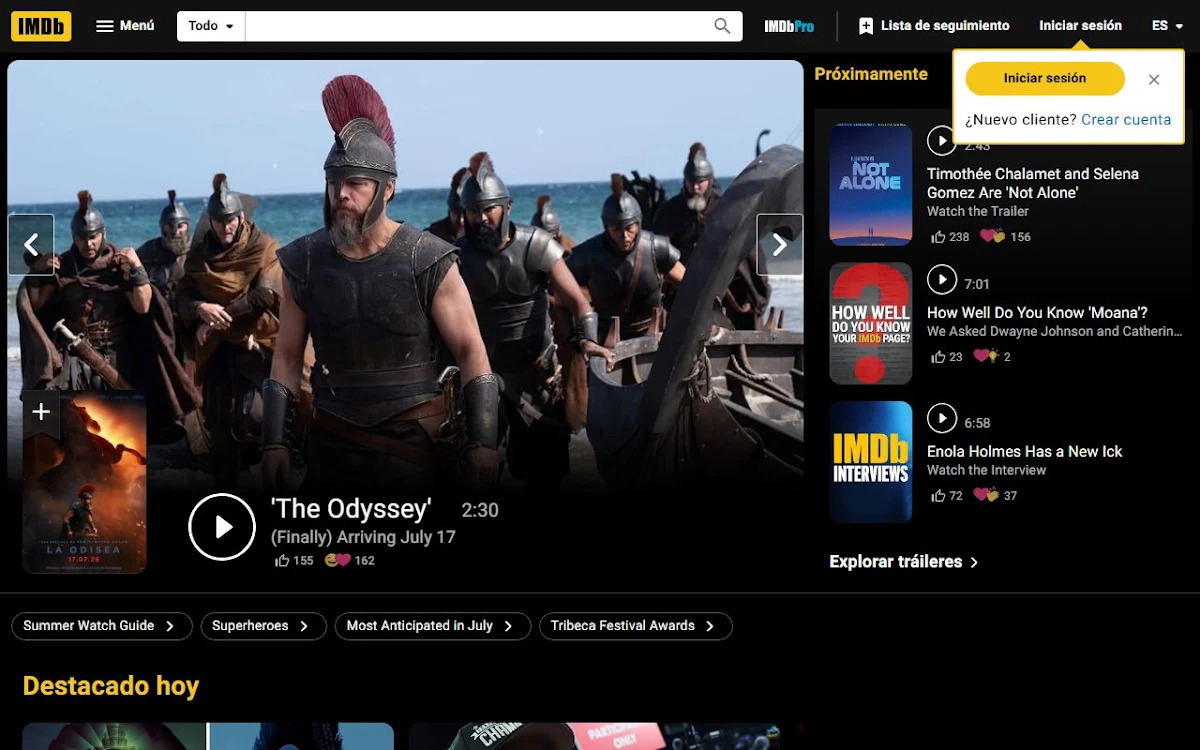This screenshot has height=750, width=1200.
Task: Open the IMDbPro link
Action: click(789, 26)
